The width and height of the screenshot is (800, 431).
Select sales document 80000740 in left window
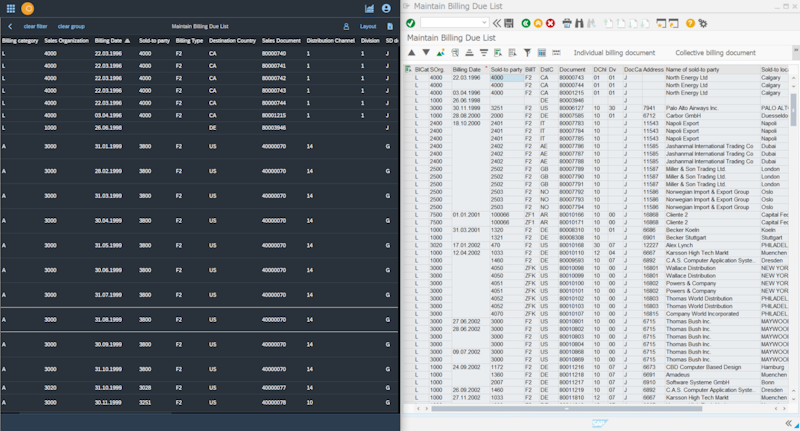pyautogui.click(x=273, y=54)
